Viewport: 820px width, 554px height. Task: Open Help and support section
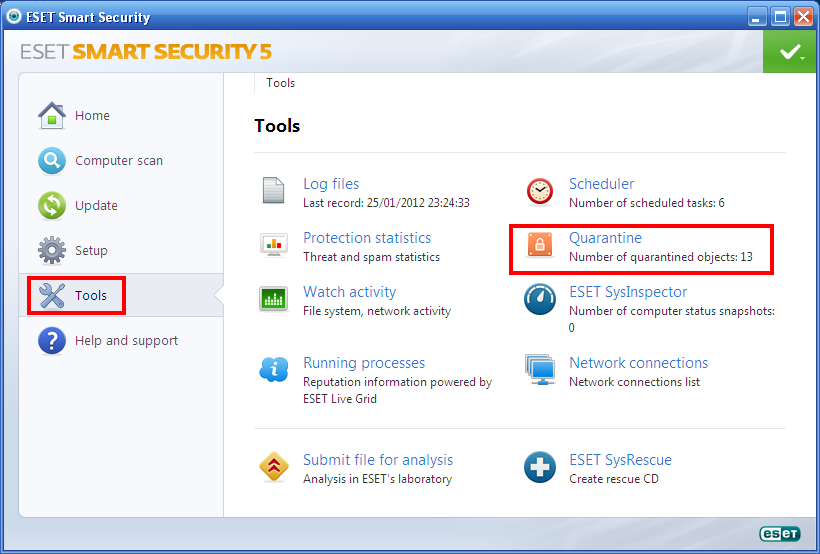pos(126,341)
